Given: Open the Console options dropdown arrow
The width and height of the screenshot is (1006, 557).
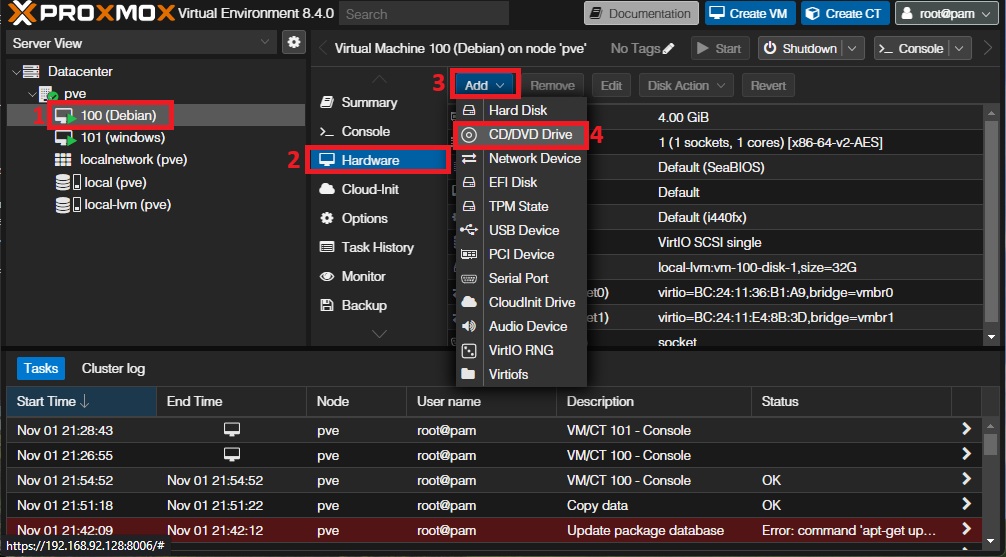Looking at the screenshot, I should pyautogui.click(x=959, y=48).
